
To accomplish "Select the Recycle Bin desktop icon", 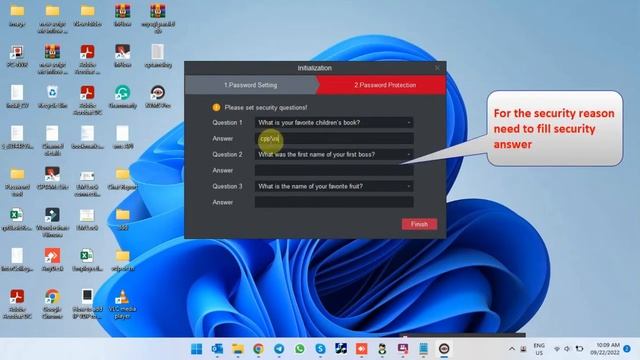I will tap(52, 96).
